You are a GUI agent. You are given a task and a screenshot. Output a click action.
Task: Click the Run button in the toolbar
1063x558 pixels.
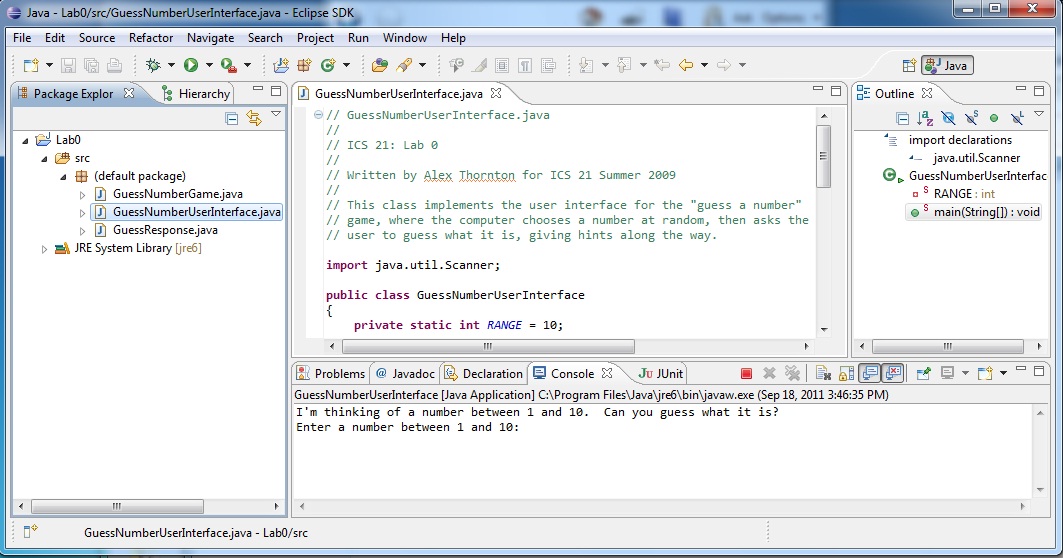pyautogui.click(x=190, y=65)
